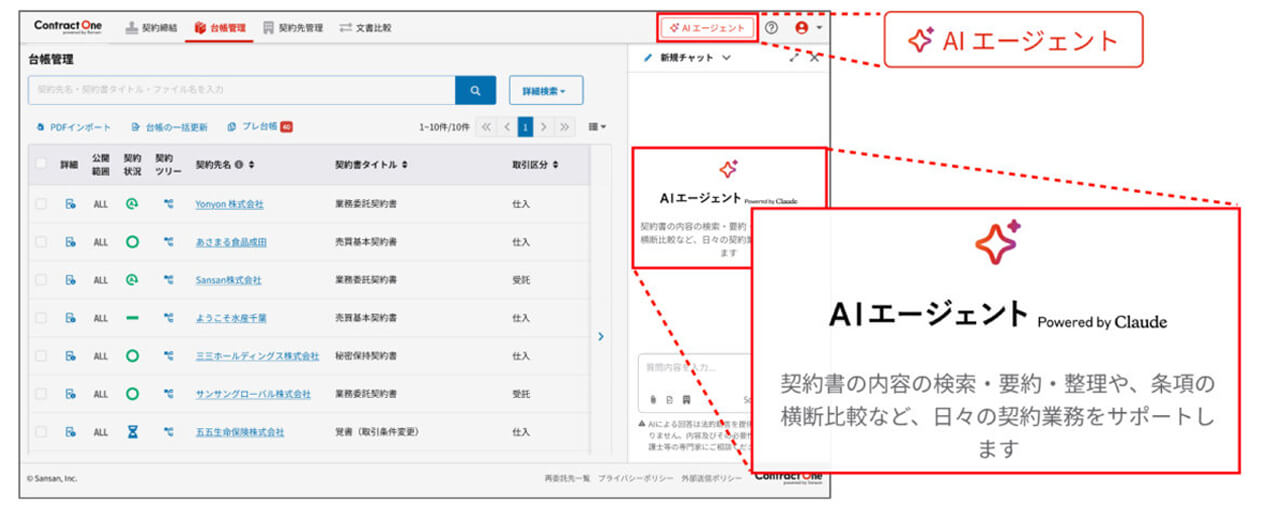Open contract tree for 五五生命保険株式会社
The width and height of the screenshot is (1280, 518).
pyautogui.click(x=168, y=432)
